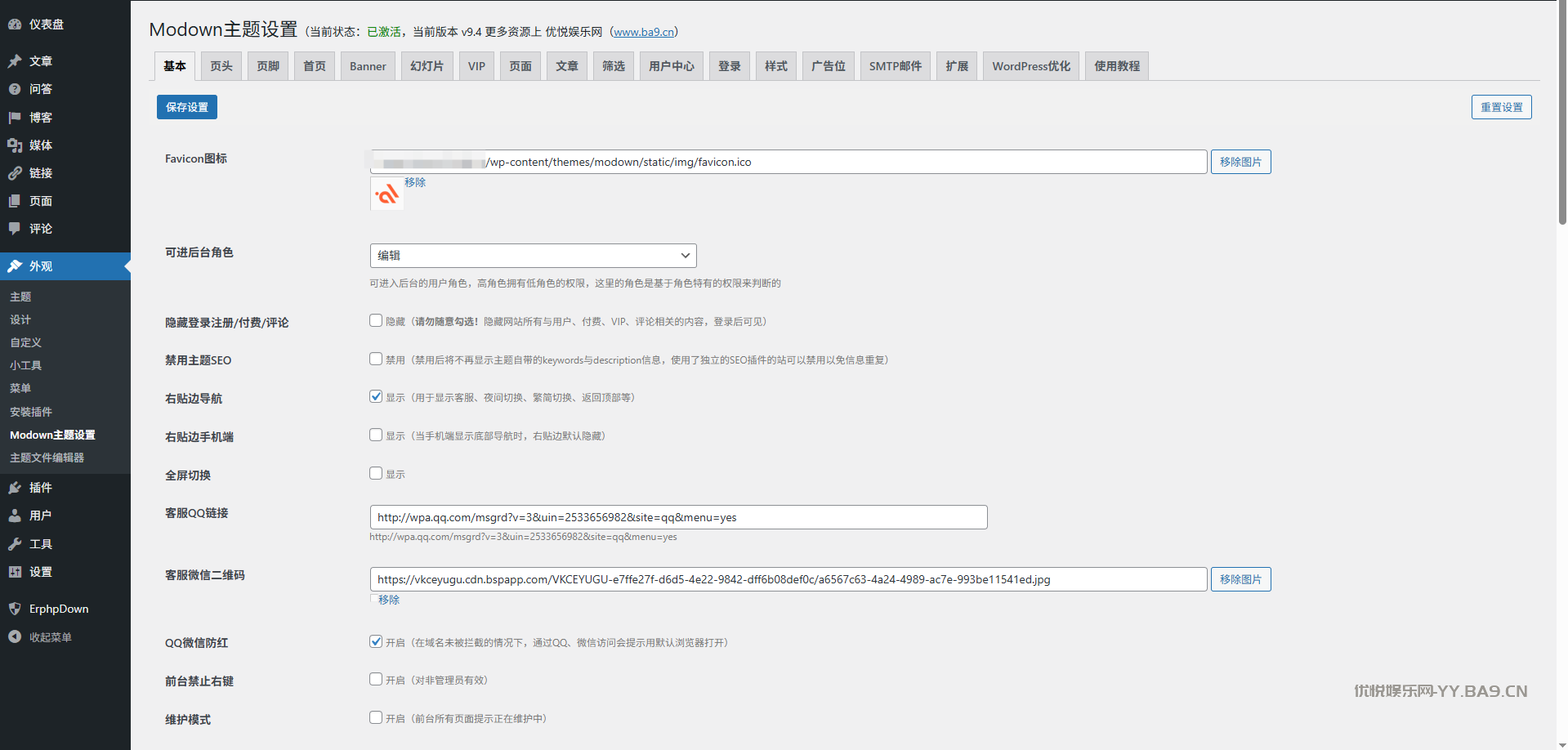Click the collapse menu arrow icon
Image resolution: width=1568 pixels, height=750 pixels.
click(15, 637)
